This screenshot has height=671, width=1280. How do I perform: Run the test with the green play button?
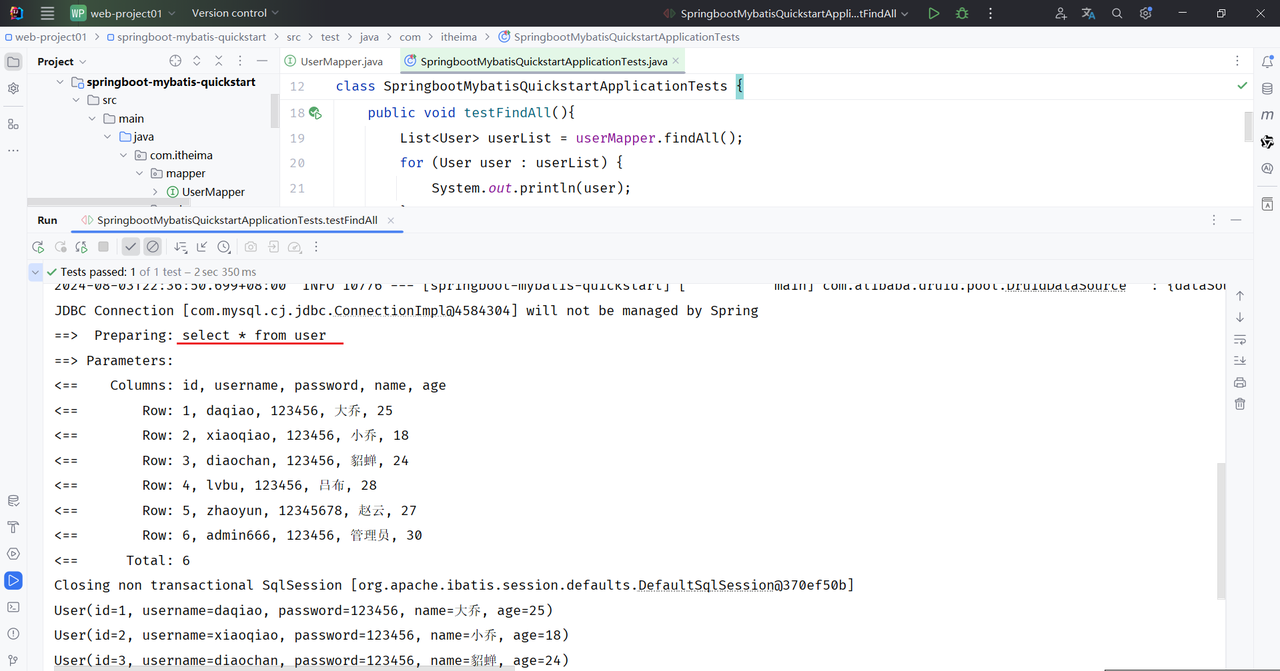point(933,14)
